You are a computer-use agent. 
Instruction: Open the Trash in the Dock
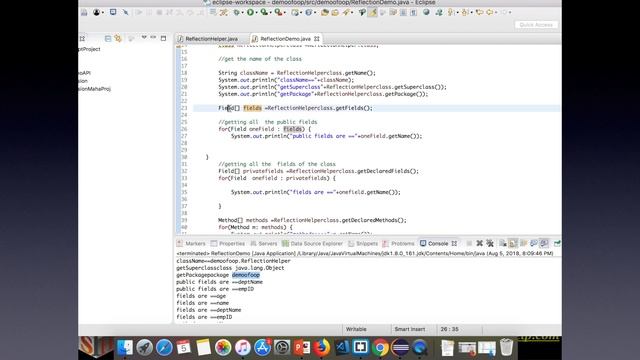(506, 348)
